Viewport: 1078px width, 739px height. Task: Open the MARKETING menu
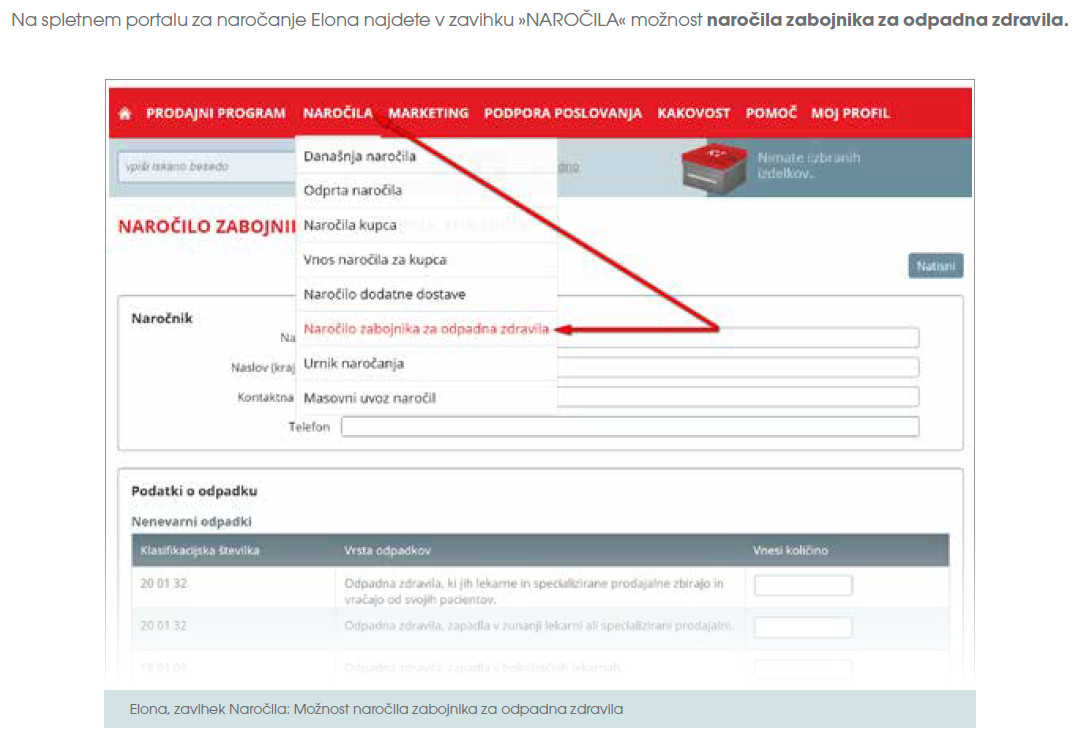pyautogui.click(x=428, y=113)
